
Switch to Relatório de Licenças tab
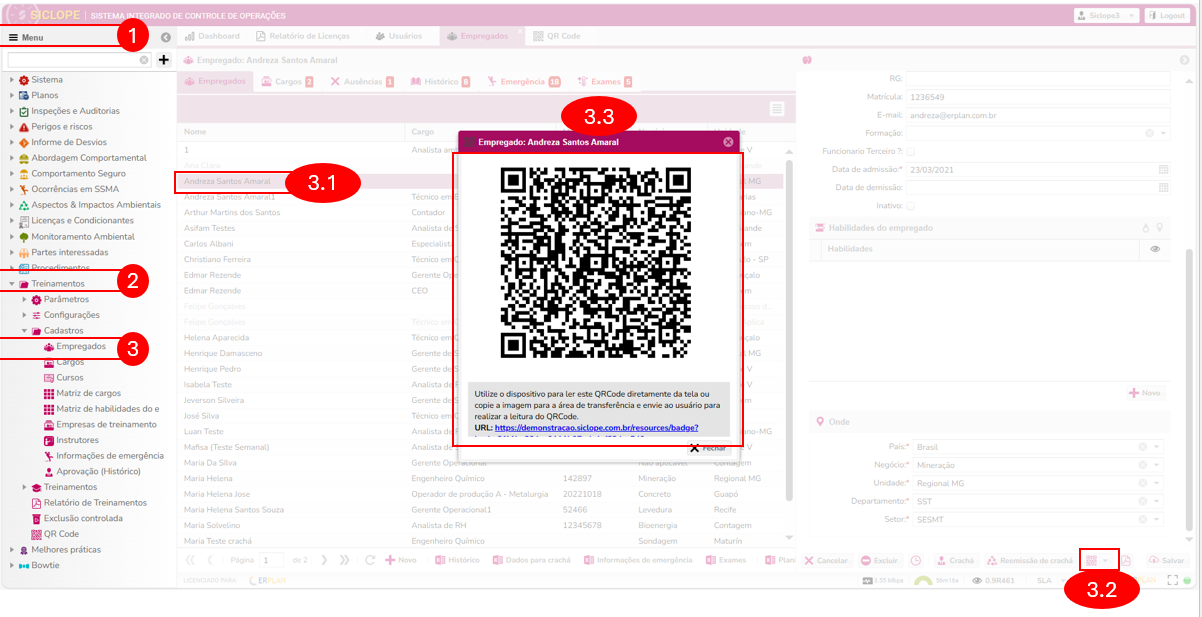coord(303,36)
